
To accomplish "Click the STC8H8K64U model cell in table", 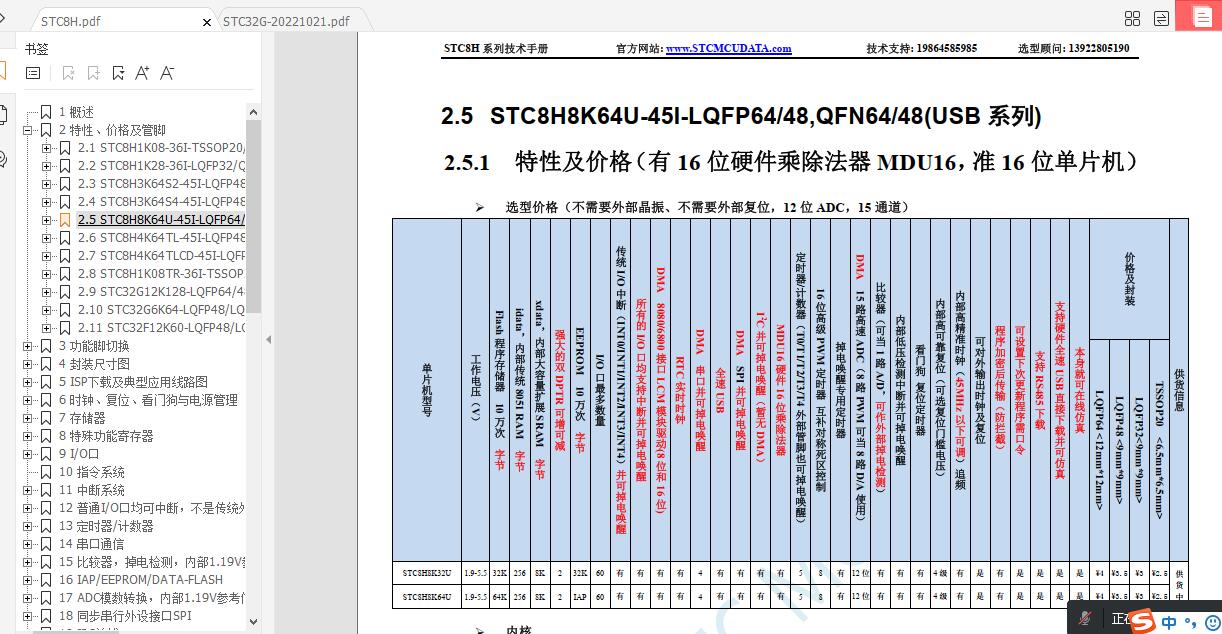I will point(427,596).
